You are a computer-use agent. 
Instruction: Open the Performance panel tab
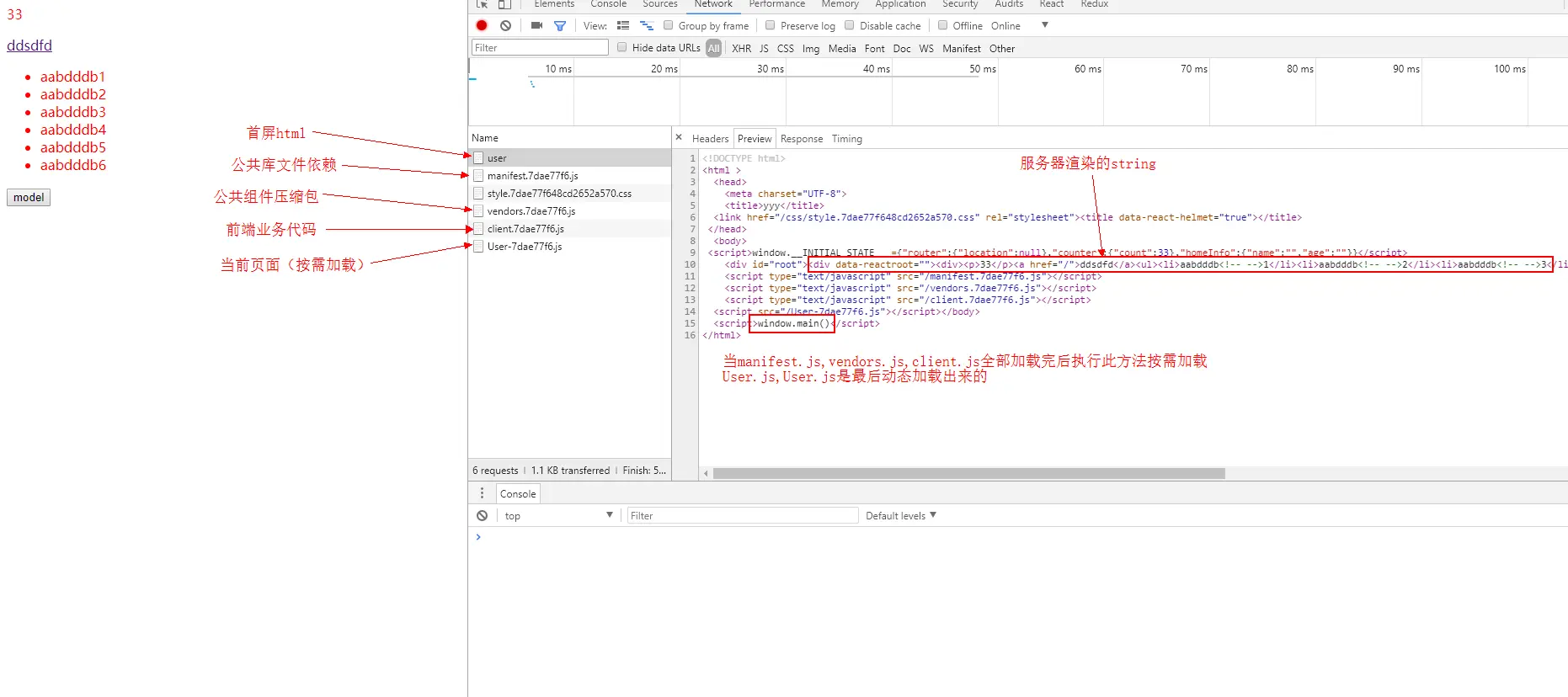[777, 4]
